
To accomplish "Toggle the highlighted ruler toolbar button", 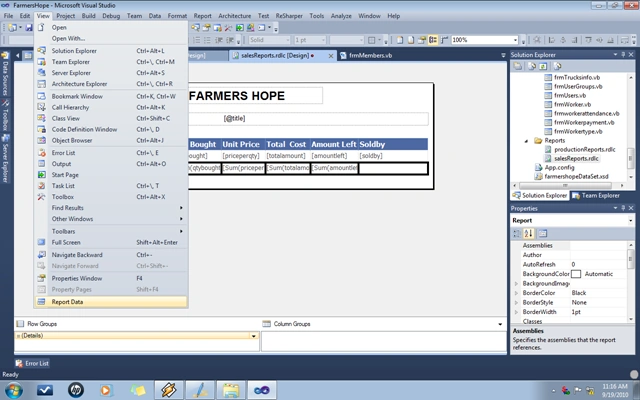I will pos(433,40).
